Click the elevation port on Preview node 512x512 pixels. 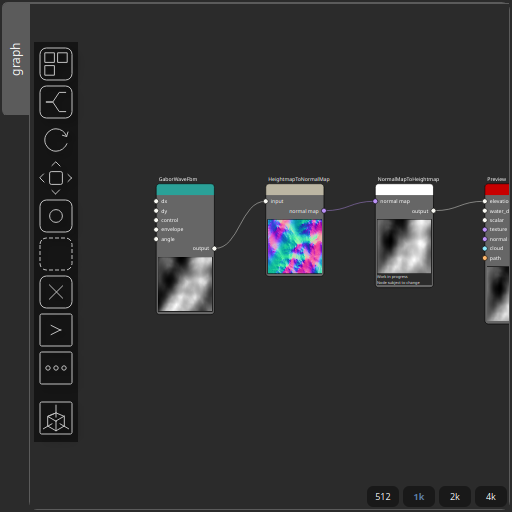[x=485, y=201]
